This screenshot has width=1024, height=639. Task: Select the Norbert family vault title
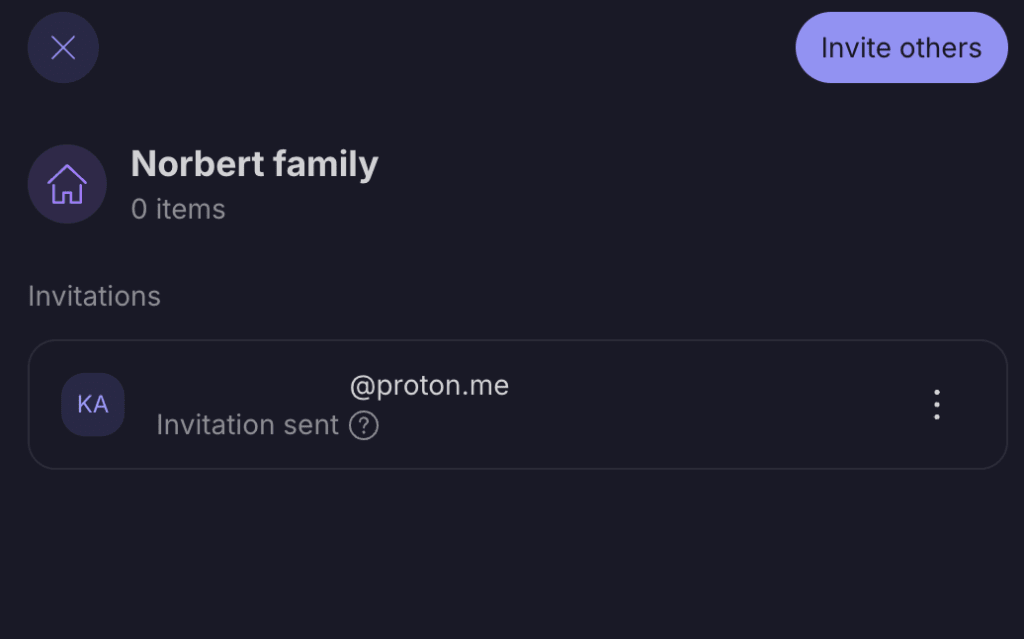(x=254, y=164)
